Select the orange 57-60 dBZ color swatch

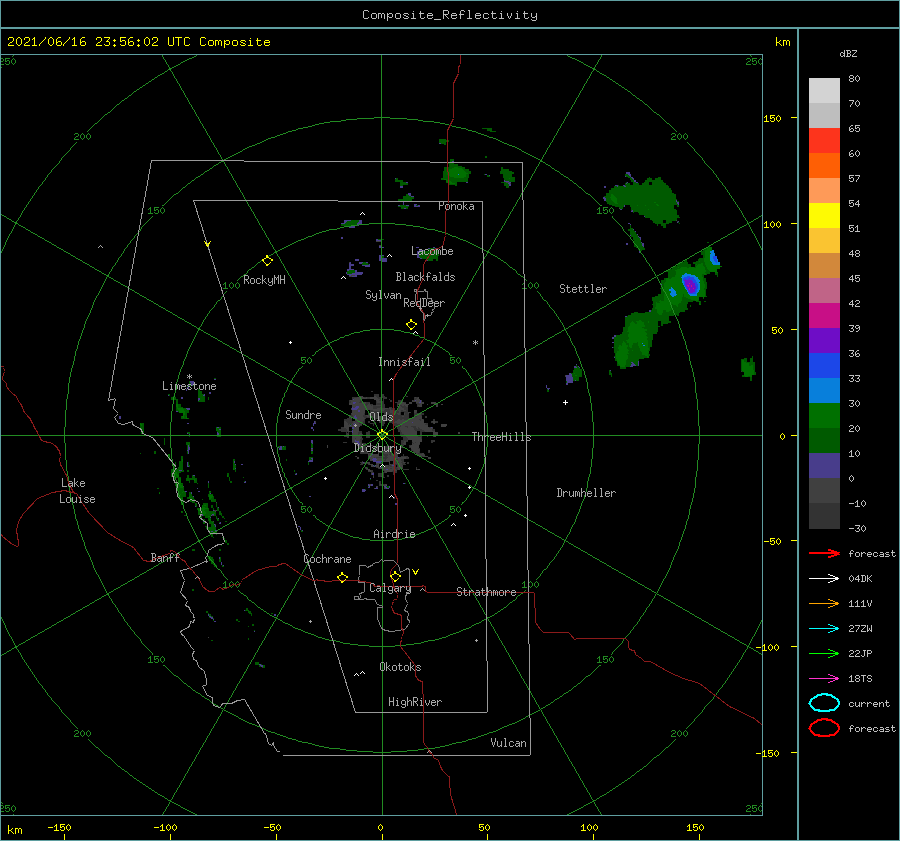click(x=824, y=165)
